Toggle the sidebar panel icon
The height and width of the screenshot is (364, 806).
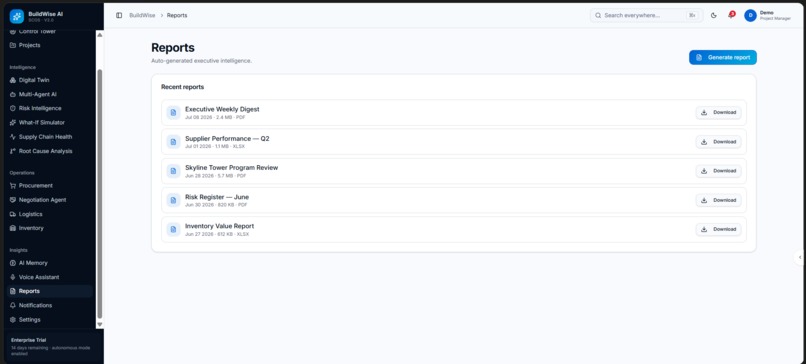(x=119, y=15)
